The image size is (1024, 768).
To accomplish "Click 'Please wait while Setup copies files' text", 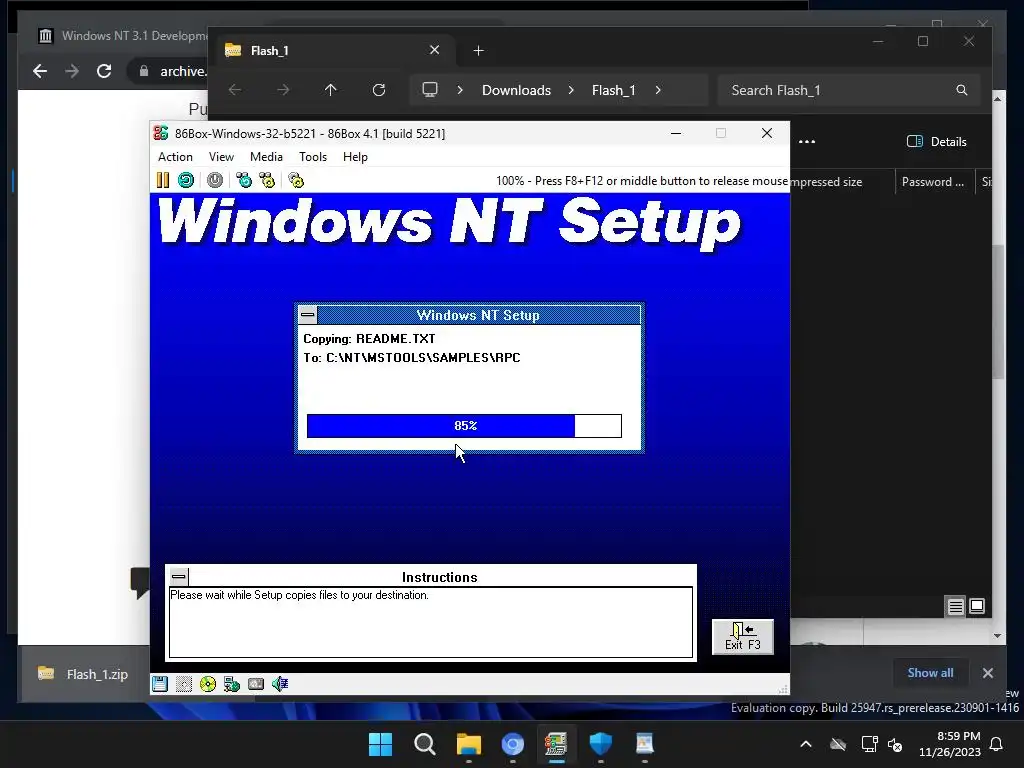I will click(299, 595).
